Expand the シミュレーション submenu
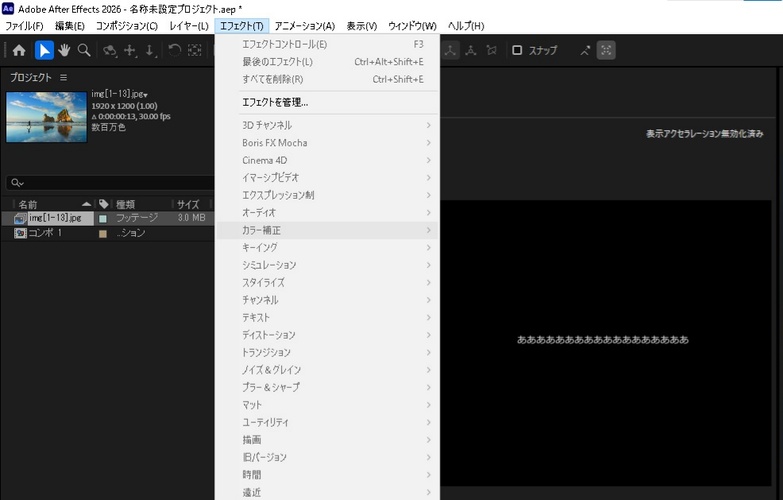 point(327,265)
